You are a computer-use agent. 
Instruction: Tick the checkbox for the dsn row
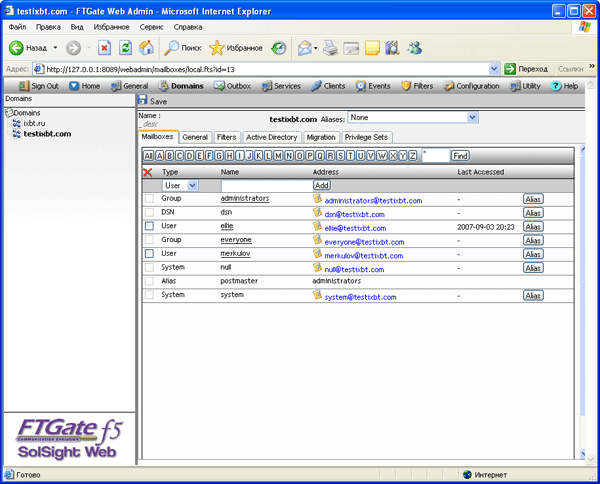[149, 212]
